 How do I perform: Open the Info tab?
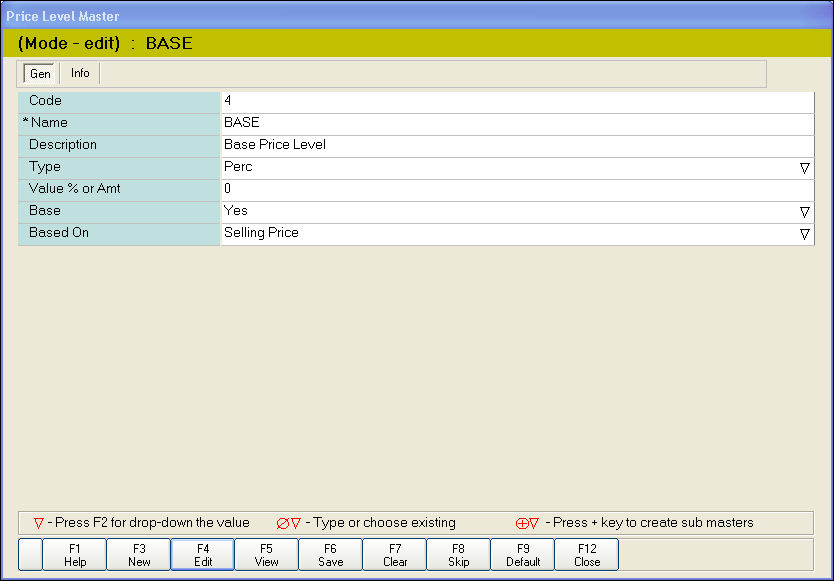[80, 73]
